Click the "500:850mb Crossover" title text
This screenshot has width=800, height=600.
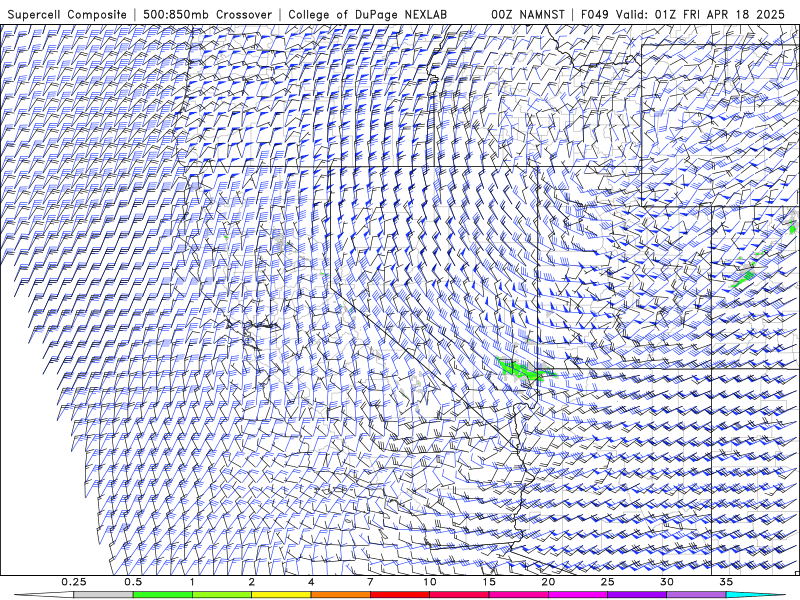[x=207, y=14]
